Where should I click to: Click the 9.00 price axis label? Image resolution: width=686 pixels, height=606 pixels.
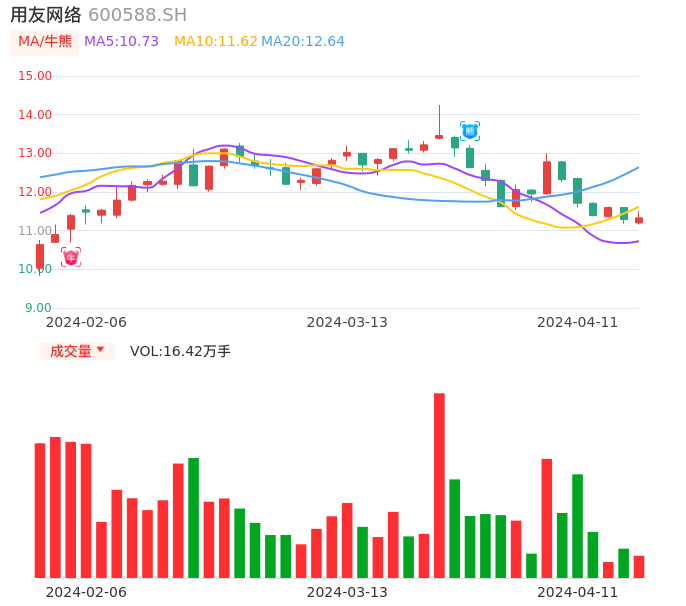(x=38, y=308)
